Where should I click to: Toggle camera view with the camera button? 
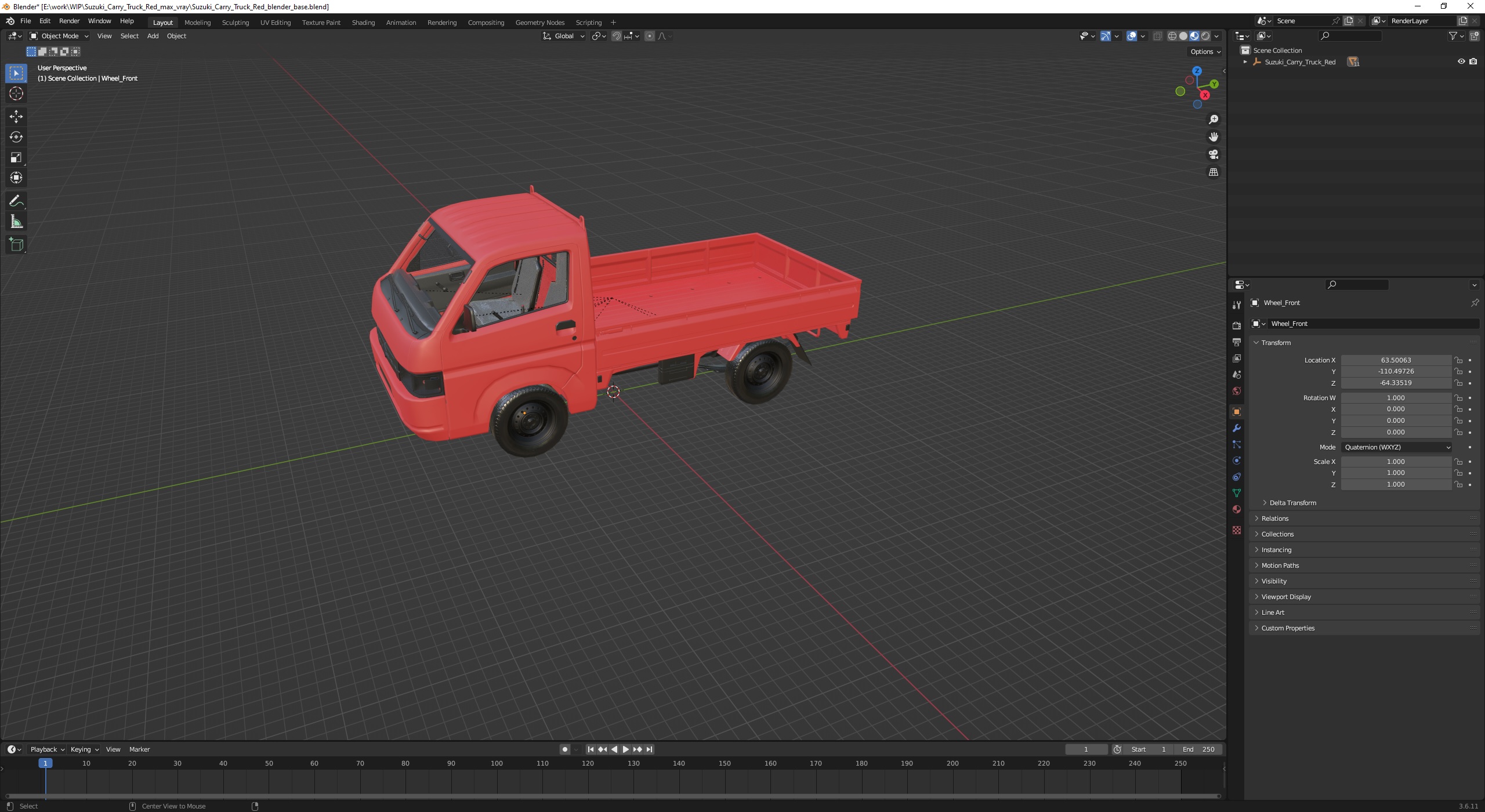[x=1214, y=154]
